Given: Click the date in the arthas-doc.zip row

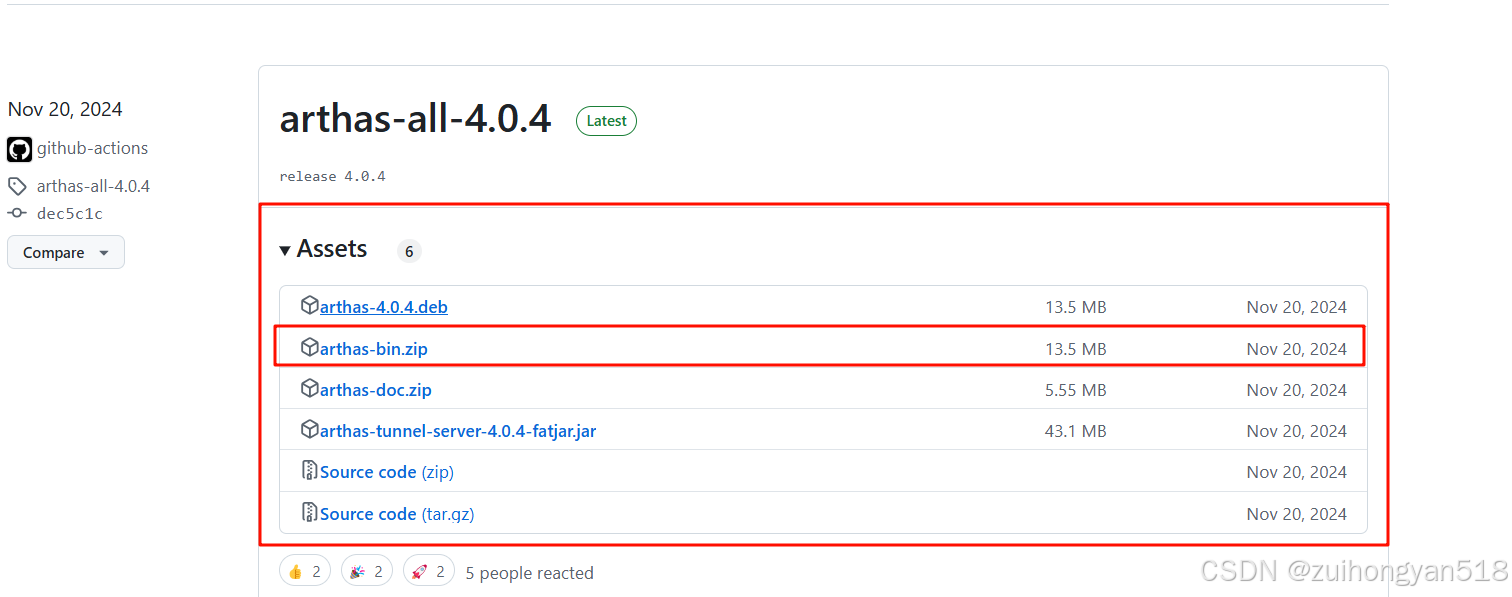Looking at the screenshot, I should [1297, 390].
